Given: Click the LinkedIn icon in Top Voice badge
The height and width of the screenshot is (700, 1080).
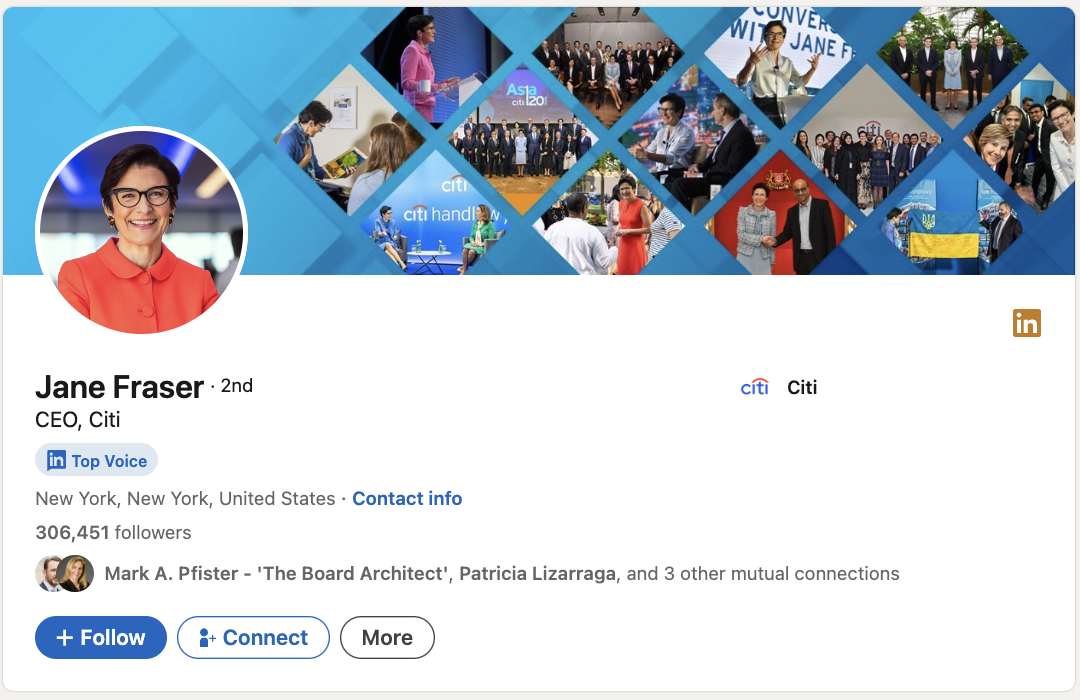Looking at the screenshot, I should (56, 460).
